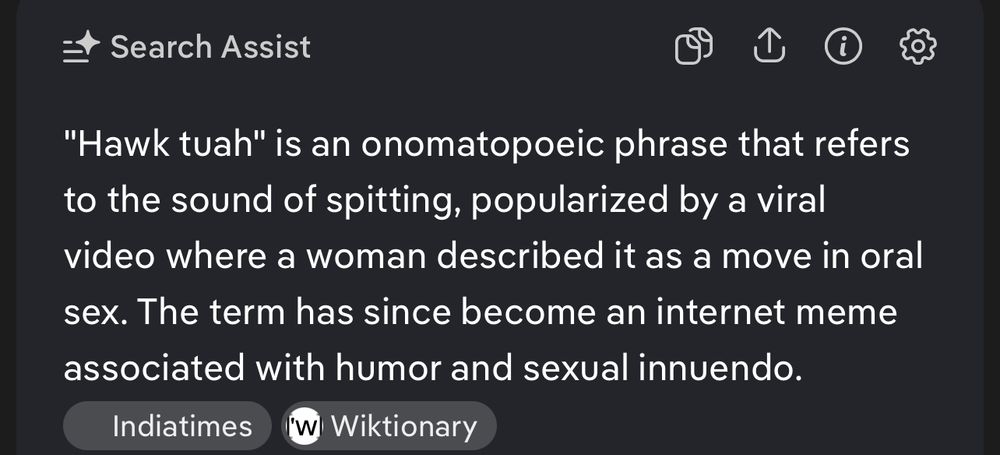The image size is (1000, 455).
Task: Click the Search Assist title label
Action: (210, 47)
